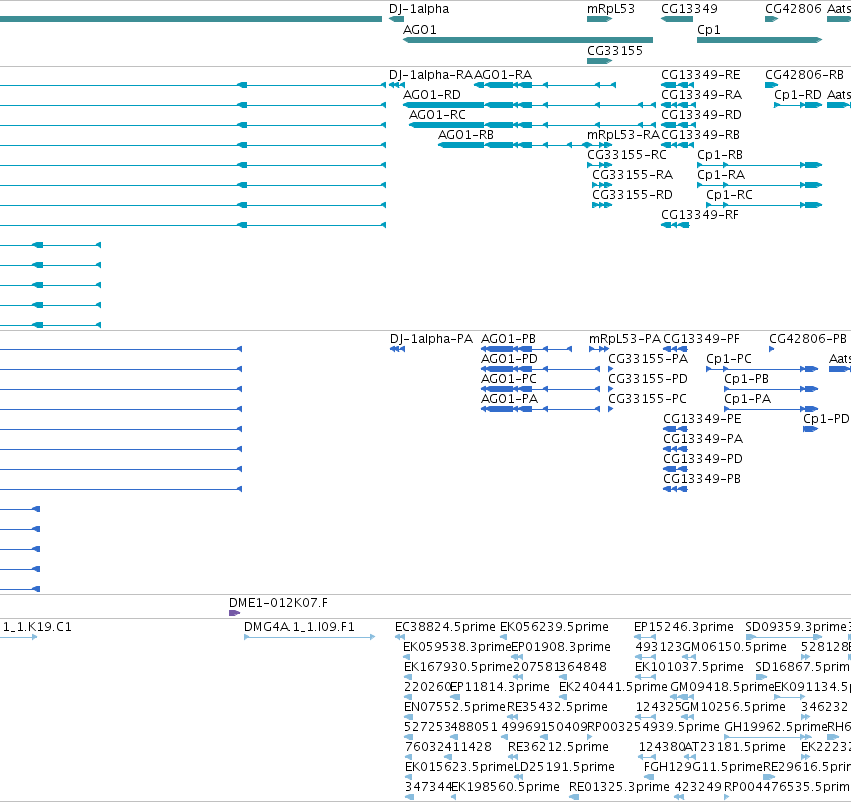Select the EP15246.3prime EST label
Viewport: 851px width, 802px height.
[x=683, y=627]
